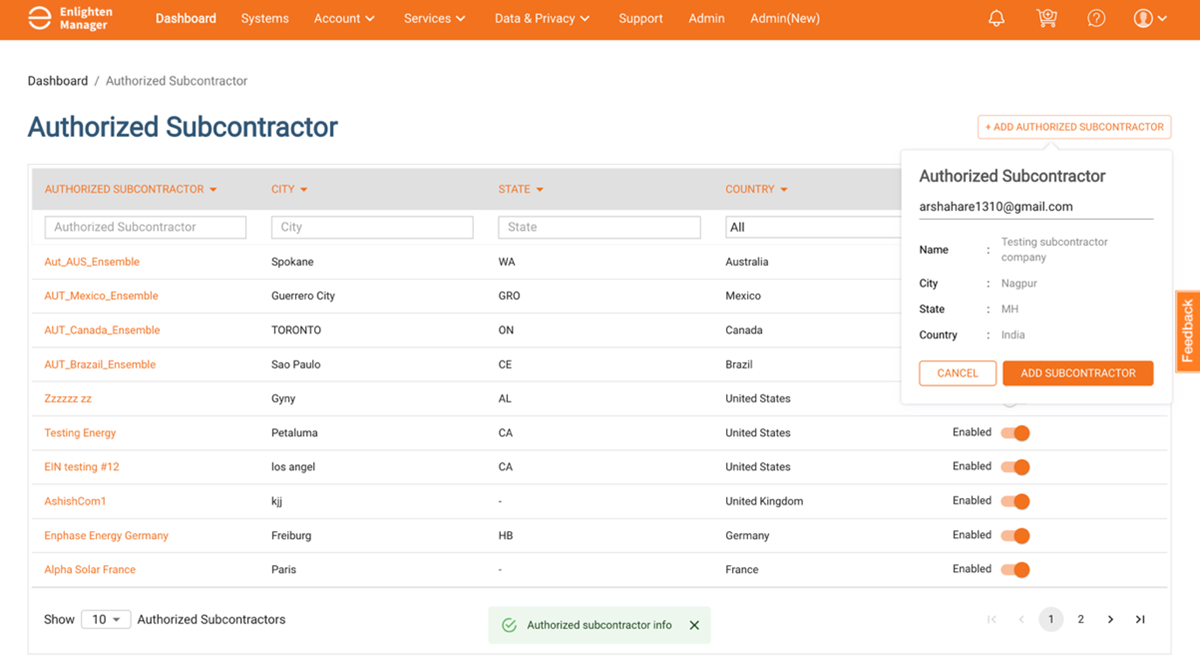Open the Aut_AUS_Ensemble link
The height and width of the screenshot is (663, 1200).
(92, 262)
